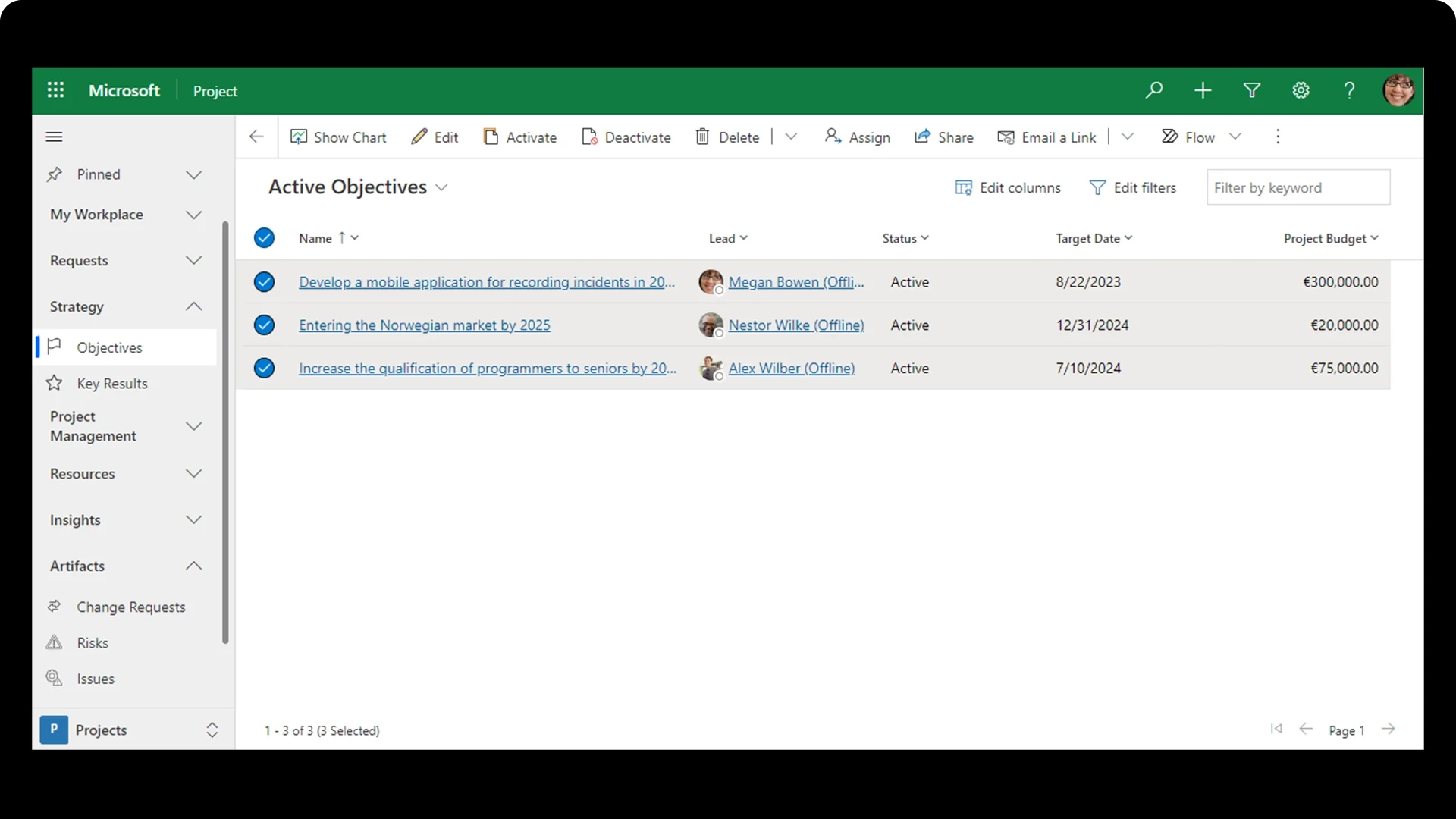Viewport: 1456px width, 819px height.
Task: Uncheck the Alex Wilber objective row
Action: 264,369
